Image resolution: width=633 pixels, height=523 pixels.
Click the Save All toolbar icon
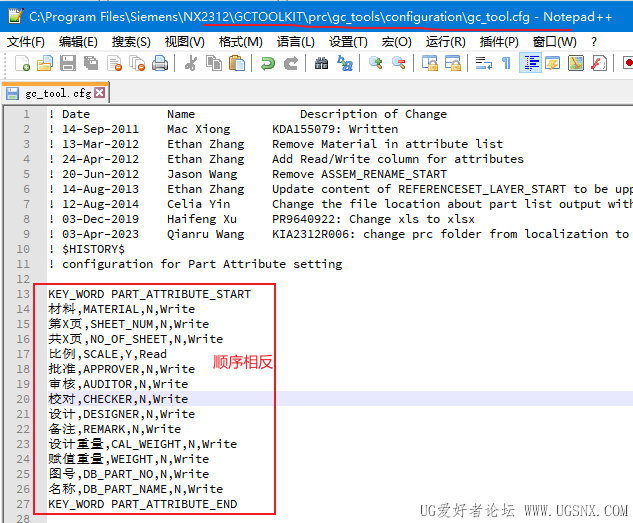(x=91, y=63)
